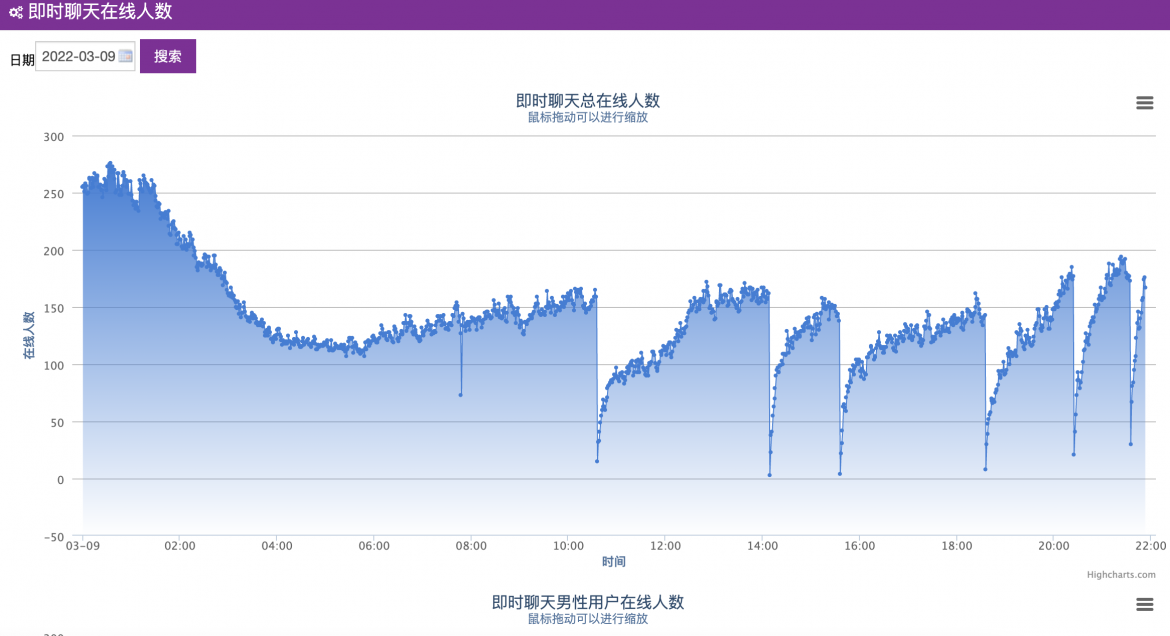Click the 12:00 x-axis time label
1170x636 pixels.
pyautogui.click(x=665, y=546)
